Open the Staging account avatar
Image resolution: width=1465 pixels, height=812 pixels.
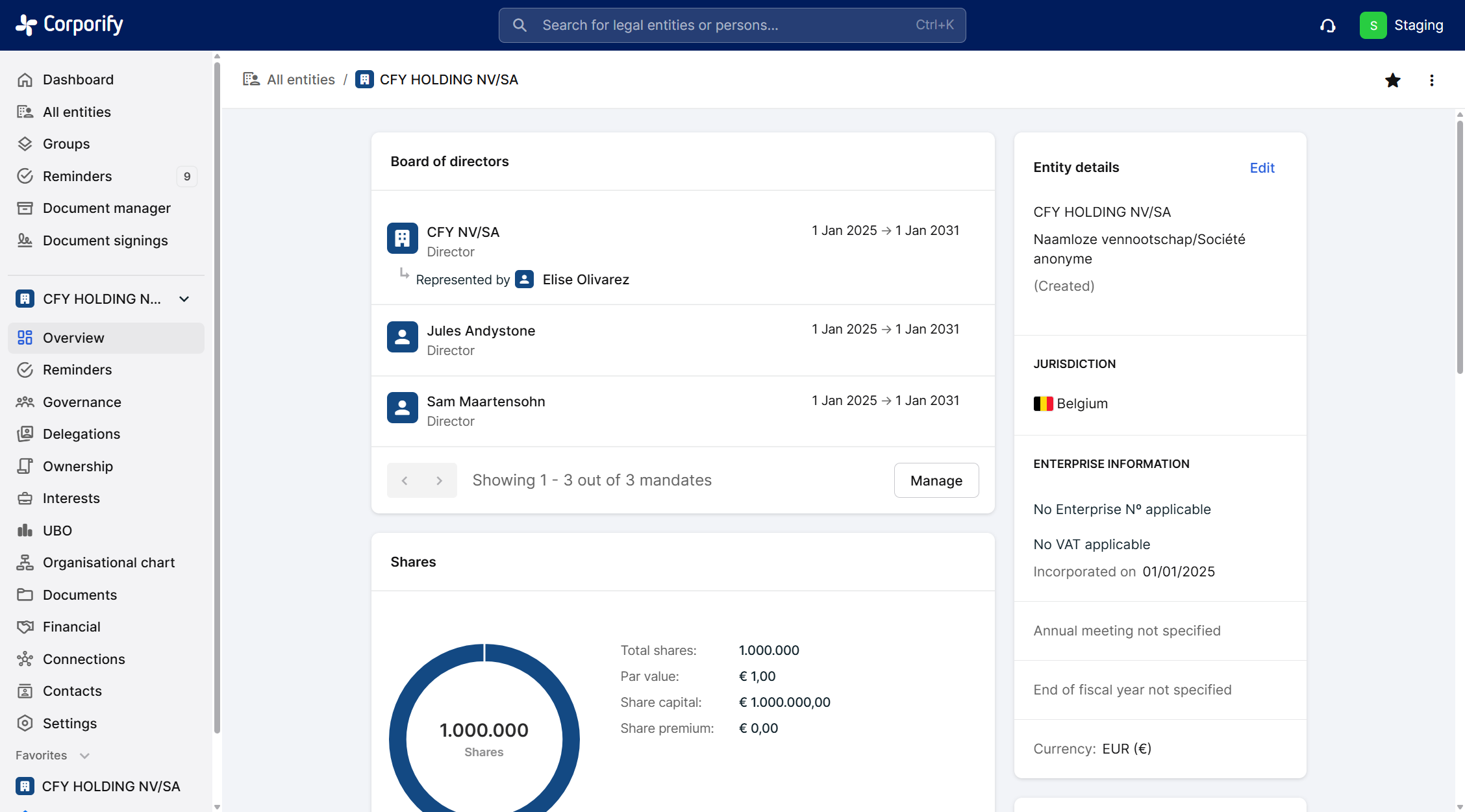tap(1373, 25)
